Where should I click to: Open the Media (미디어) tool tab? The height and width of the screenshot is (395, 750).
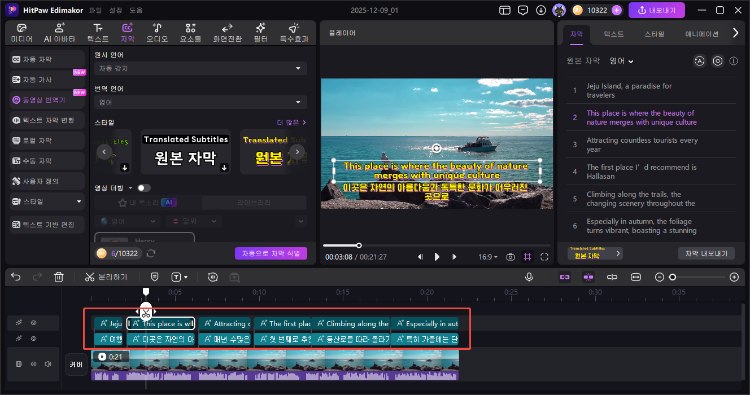[22, 33]
